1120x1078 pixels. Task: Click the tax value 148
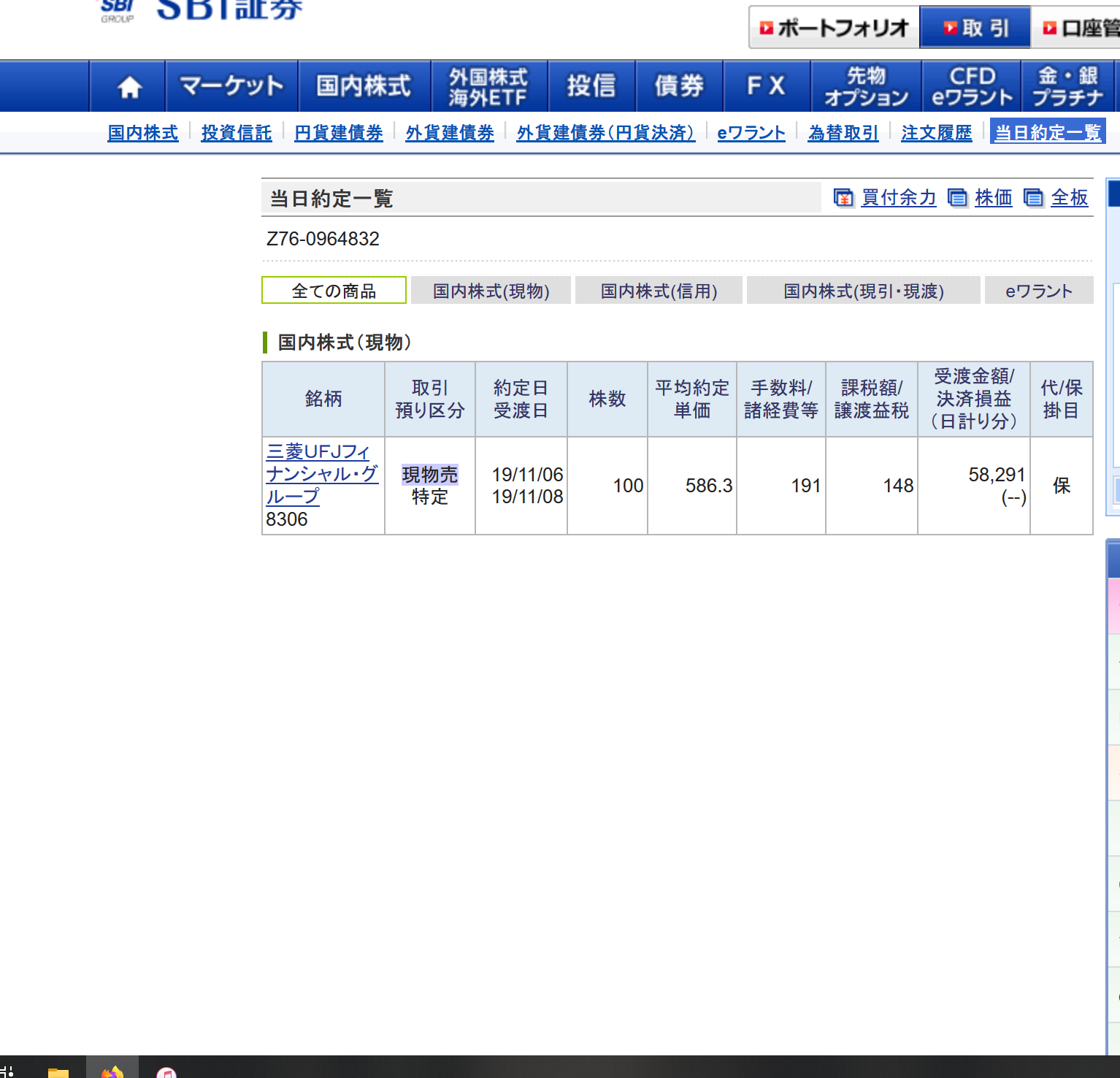pyautogui.click(x=898, y=486)
